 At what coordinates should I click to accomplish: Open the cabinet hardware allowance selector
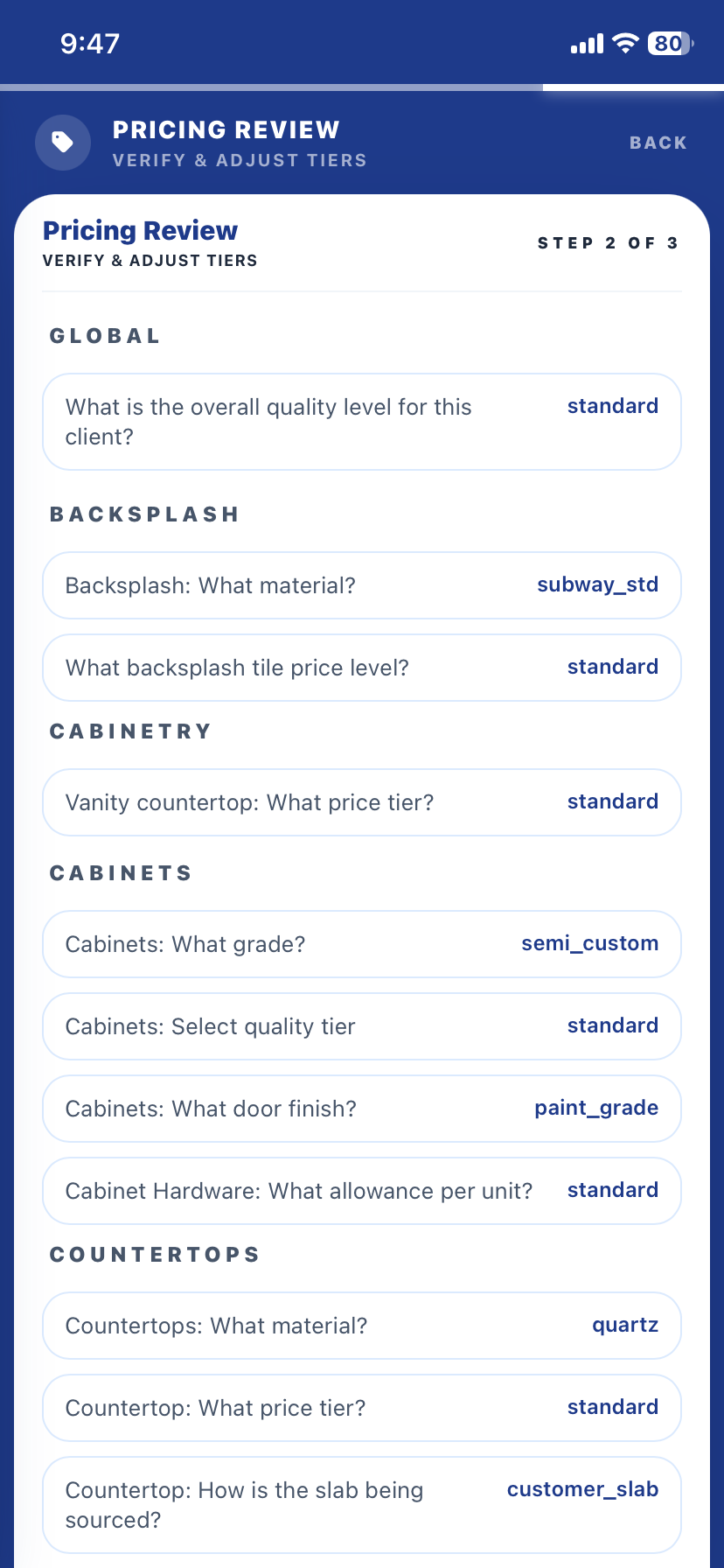(x=361, y=1190)
